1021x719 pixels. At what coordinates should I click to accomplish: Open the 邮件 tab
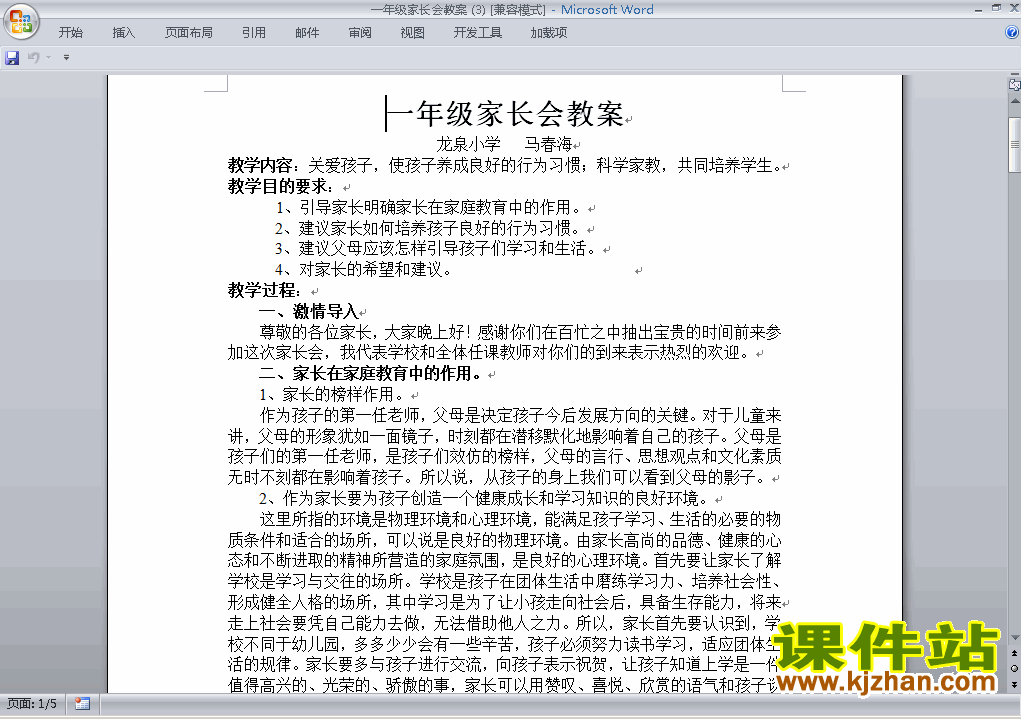(307, 33)
